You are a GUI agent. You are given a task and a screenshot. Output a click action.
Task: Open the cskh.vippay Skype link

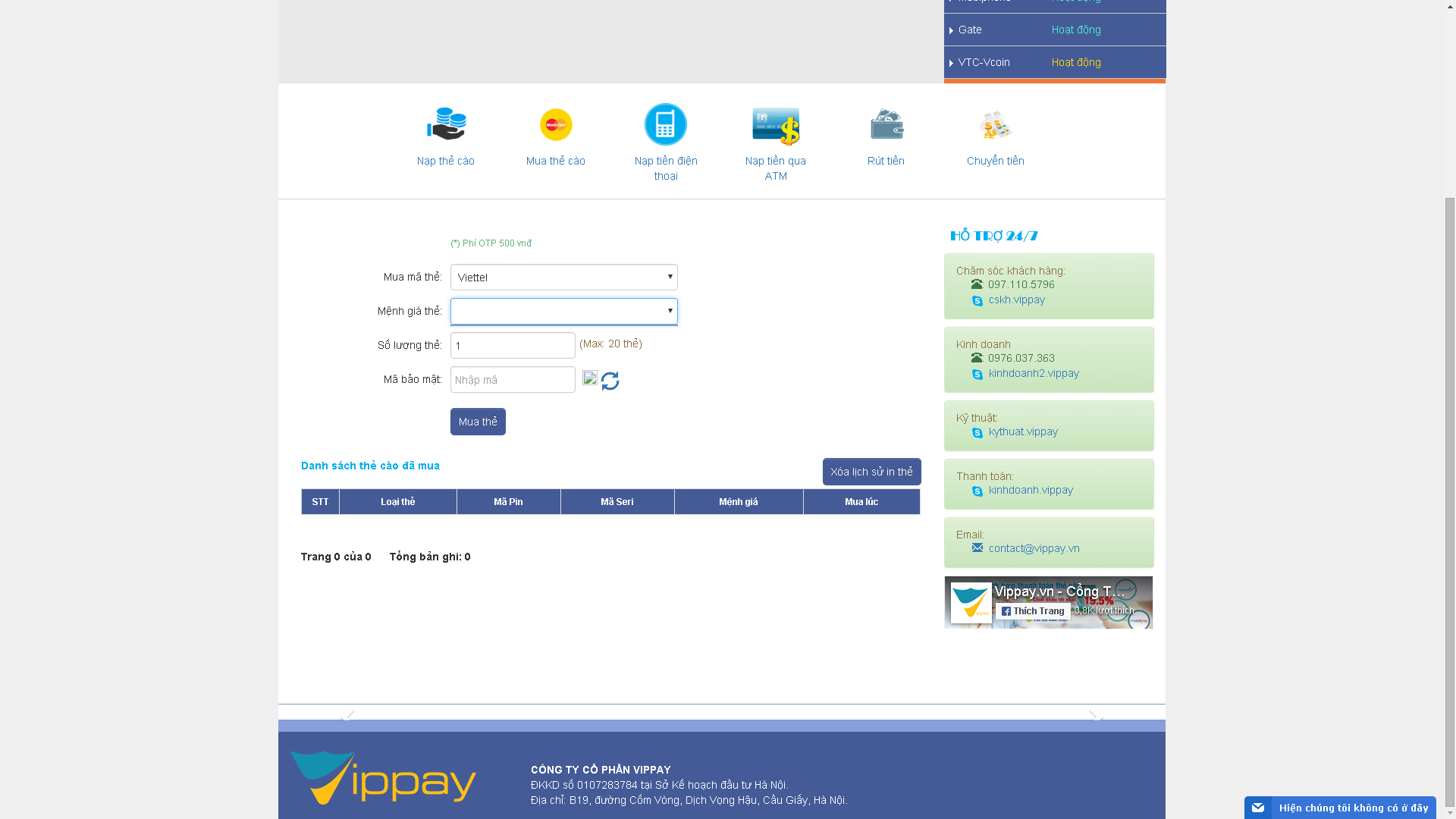tap(1016, 300)
